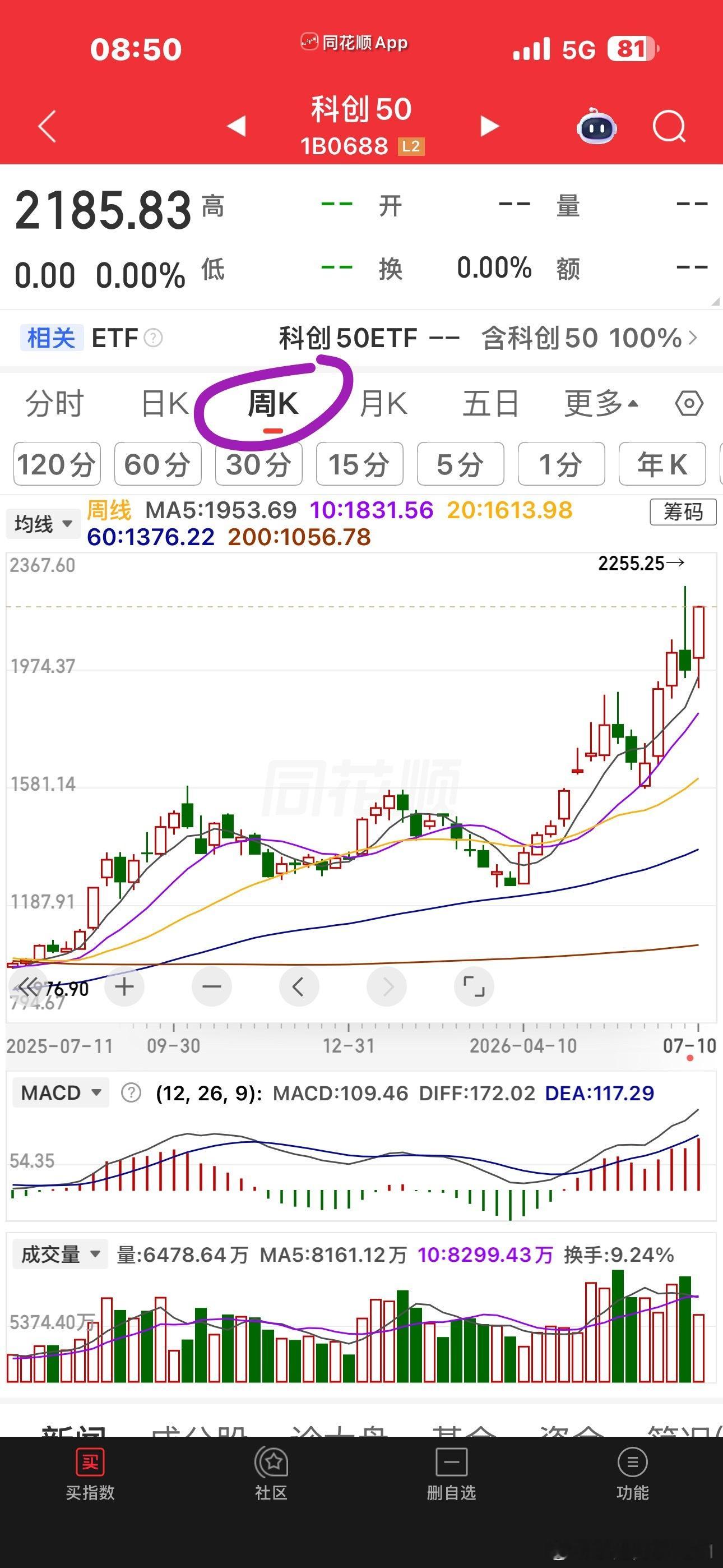The image size is (723, 1568).
Task: Open the MACD indicator dropdown
Action: [x=61, y=1092]
